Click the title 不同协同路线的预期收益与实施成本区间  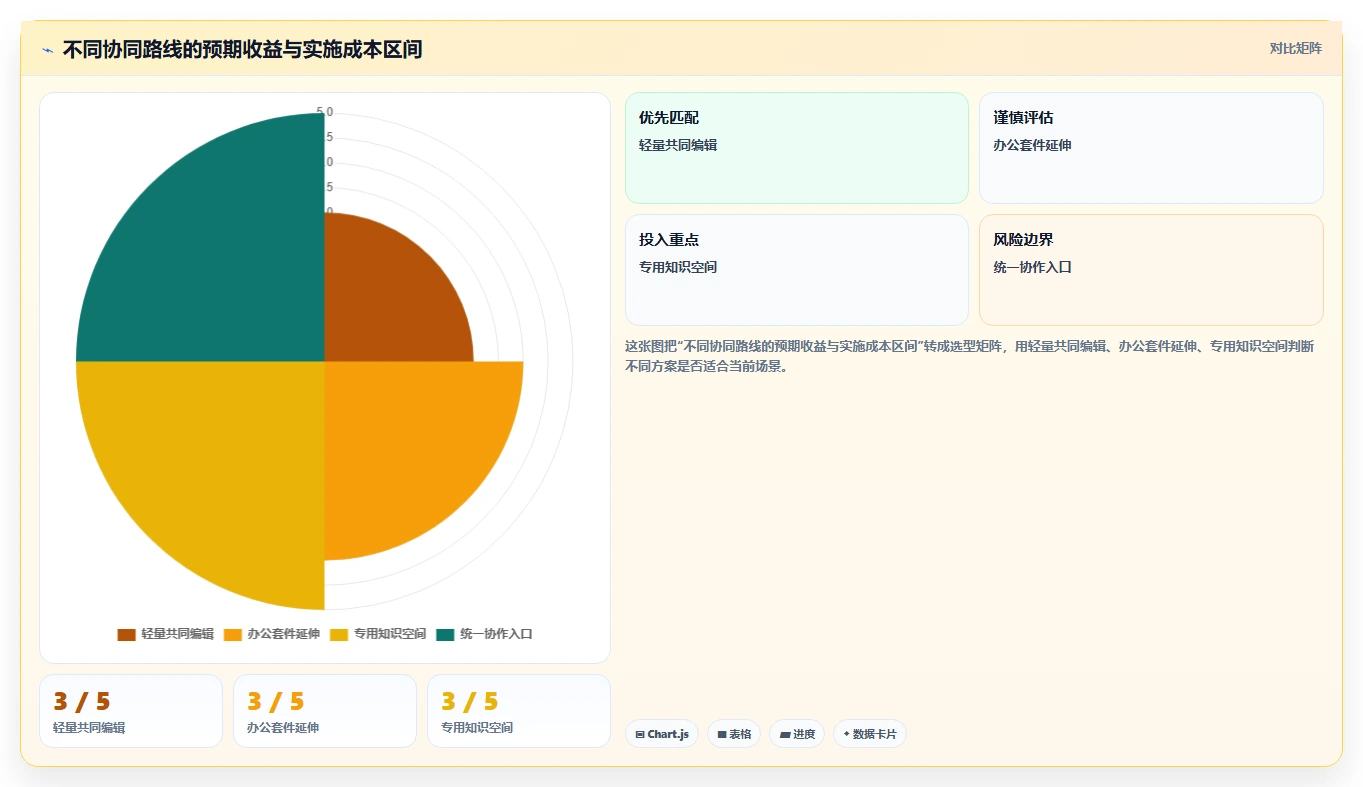(242, 49)
